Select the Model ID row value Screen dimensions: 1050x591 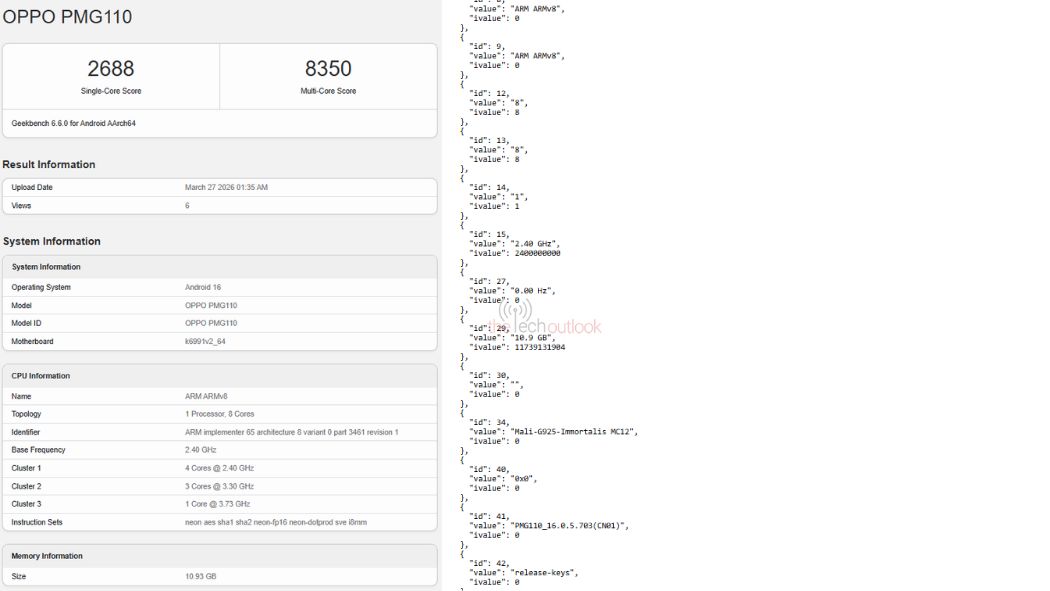pos(210,323)
